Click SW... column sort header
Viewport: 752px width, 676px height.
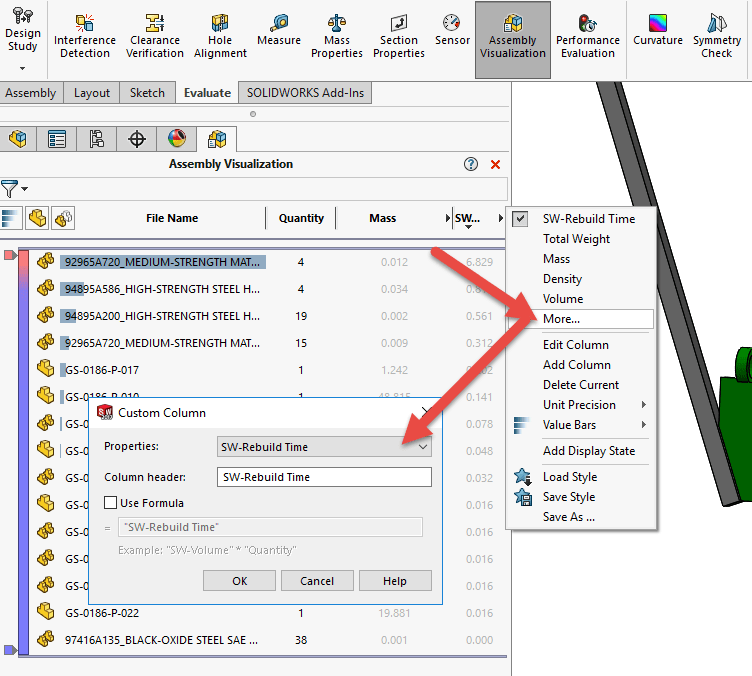pyautogui.click(x=468, y=219)
